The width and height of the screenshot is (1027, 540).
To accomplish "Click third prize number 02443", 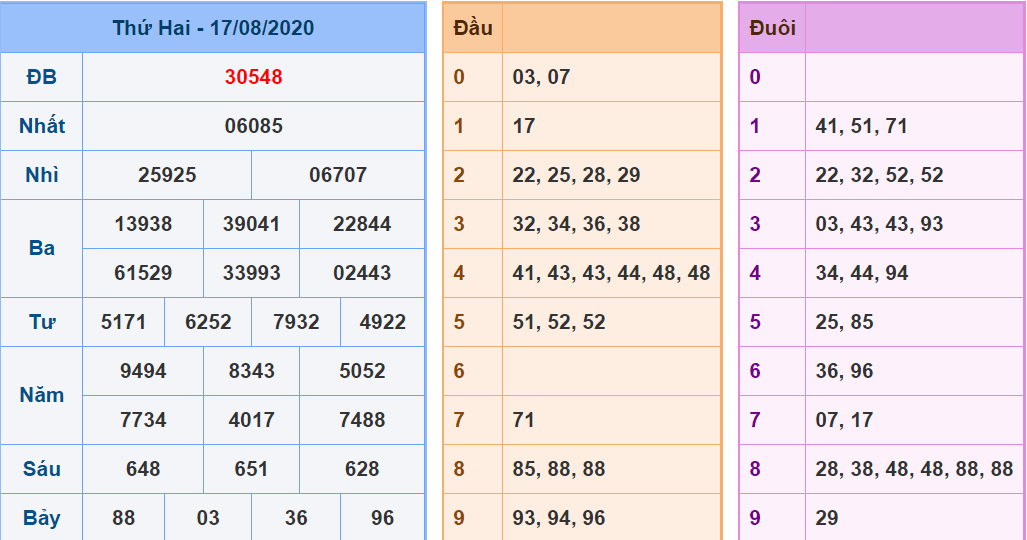I will (x=362, y=273).
